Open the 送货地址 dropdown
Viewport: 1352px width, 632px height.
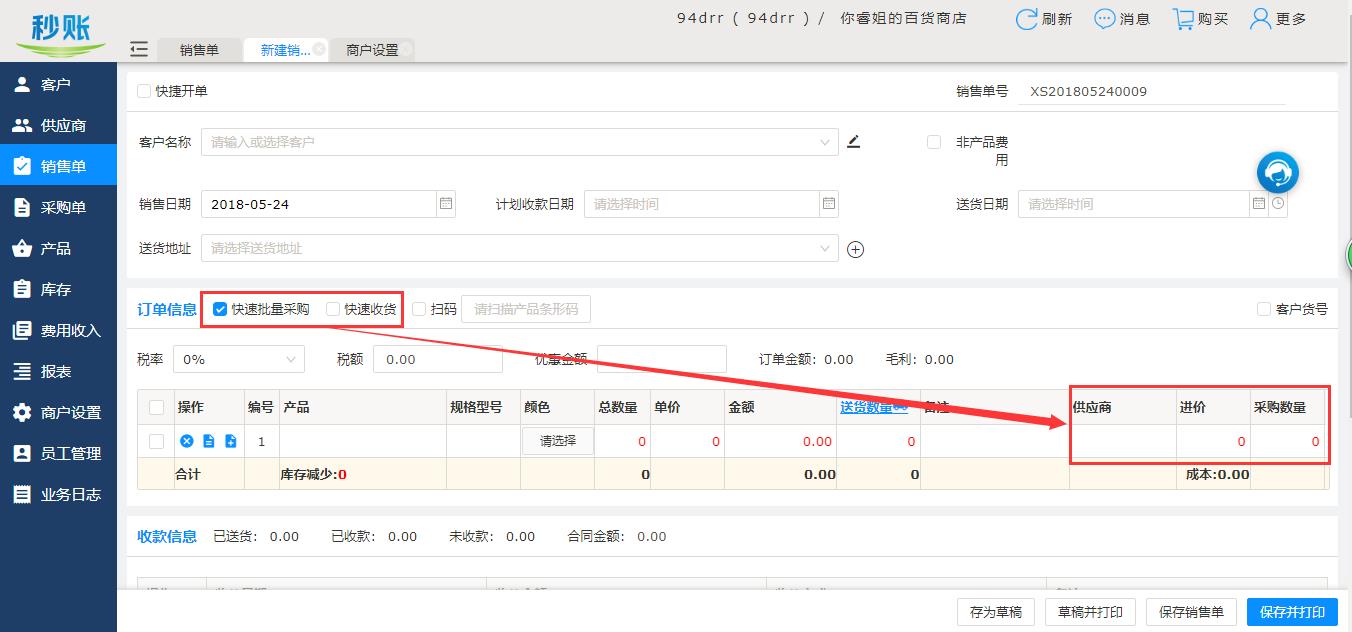point(822,249)
